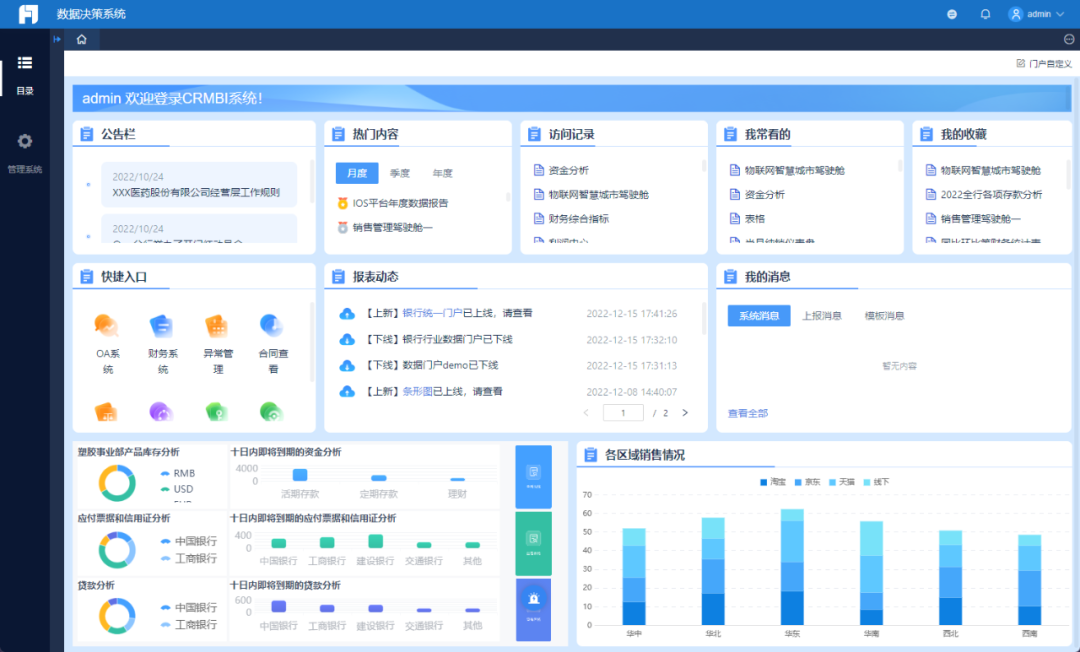Click 查看全部 in 我的消息
The height and width of the screenshot is (652, 1080).
(748, 414)
